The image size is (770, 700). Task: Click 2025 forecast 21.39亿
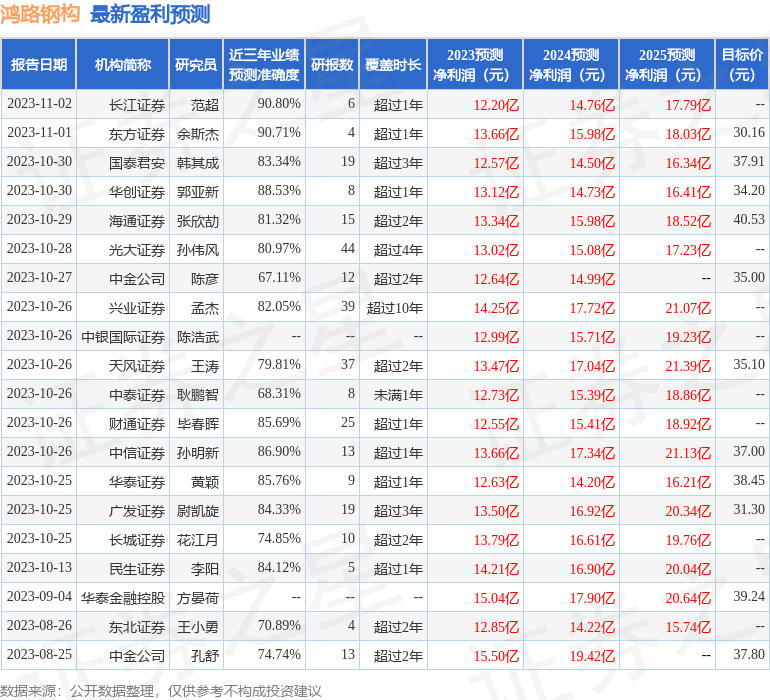688,366
